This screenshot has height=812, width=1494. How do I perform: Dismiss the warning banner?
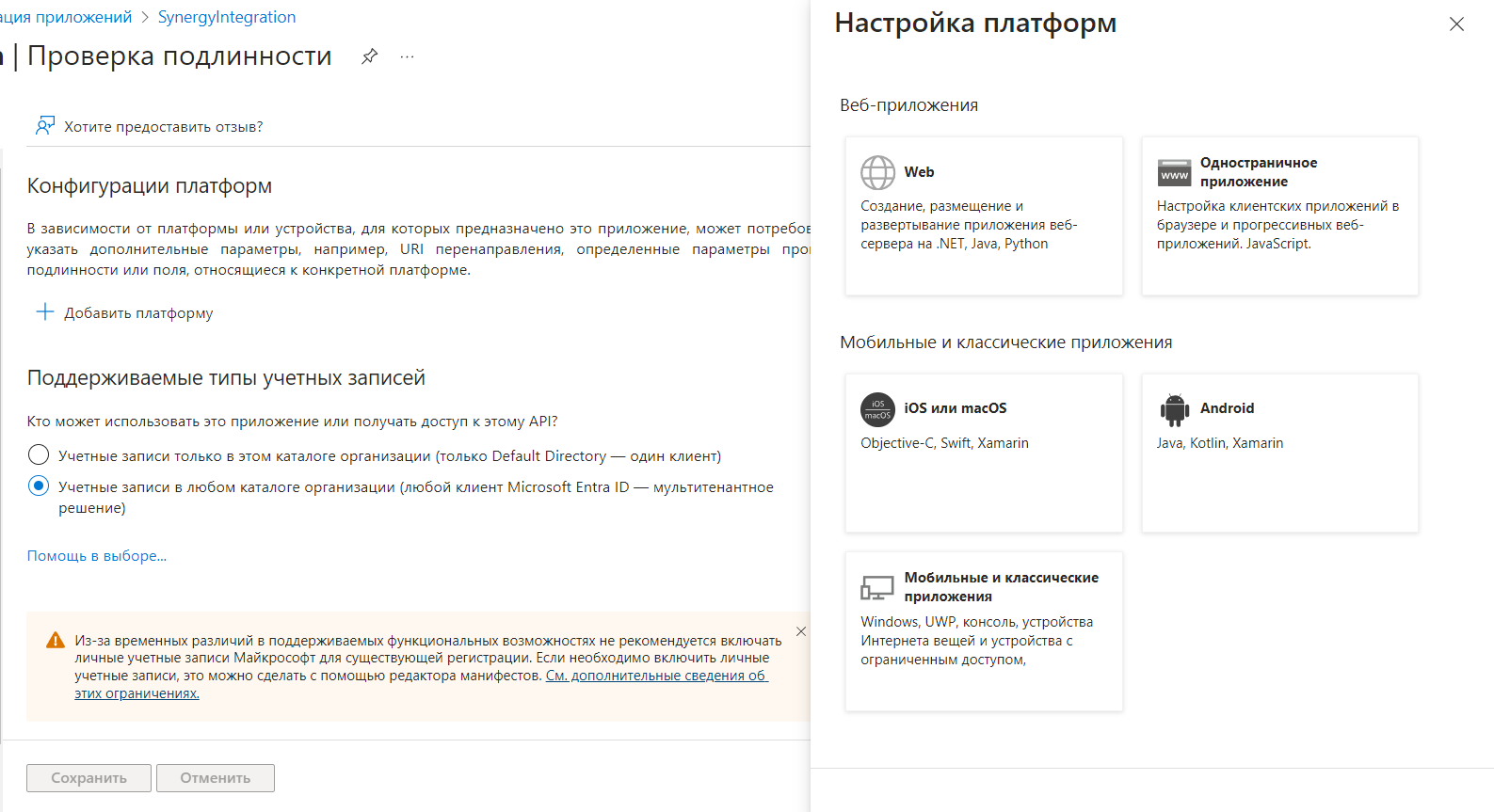801,631
